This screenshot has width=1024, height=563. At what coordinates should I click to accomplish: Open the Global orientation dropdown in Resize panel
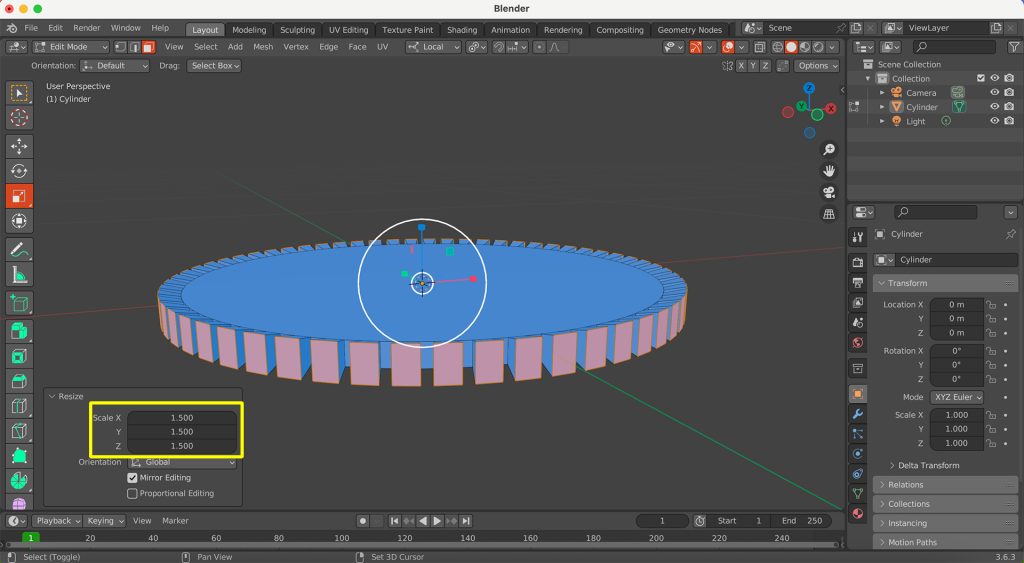(182, 462)
